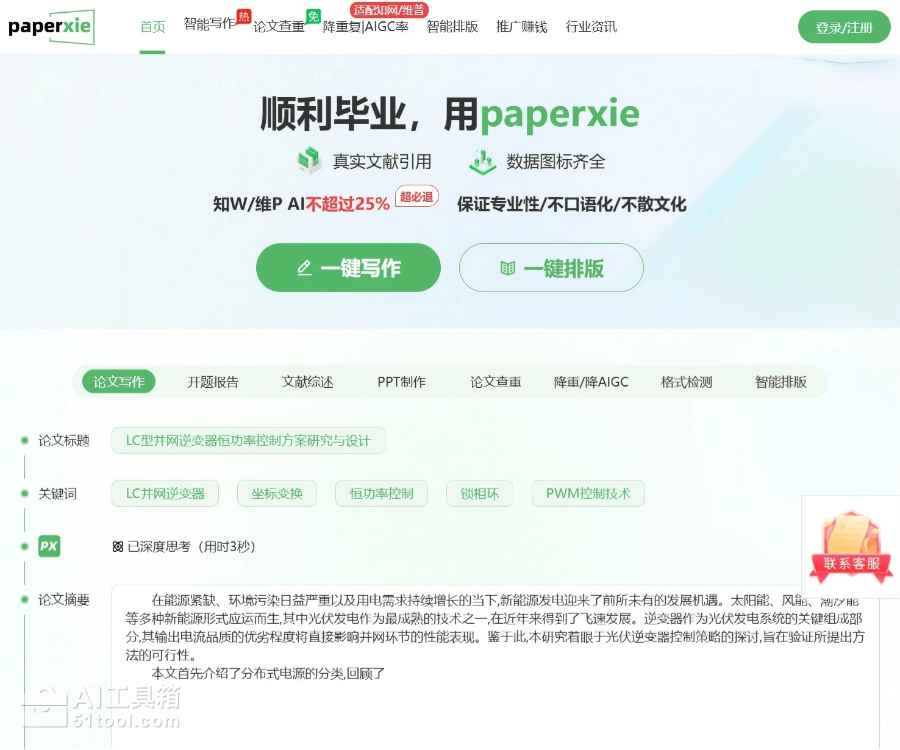
Task: Open the 首页 nav tab
Action: [153, 27]
